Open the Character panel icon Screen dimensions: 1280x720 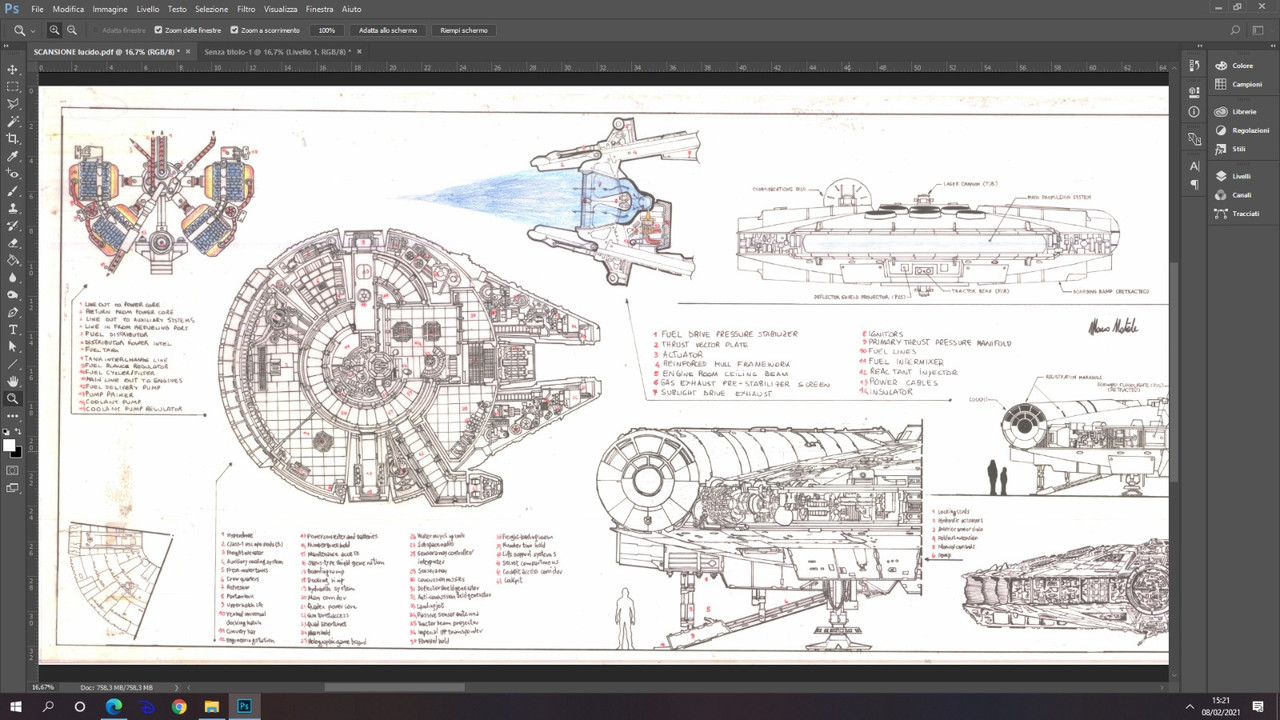(x=1194, y=166)
